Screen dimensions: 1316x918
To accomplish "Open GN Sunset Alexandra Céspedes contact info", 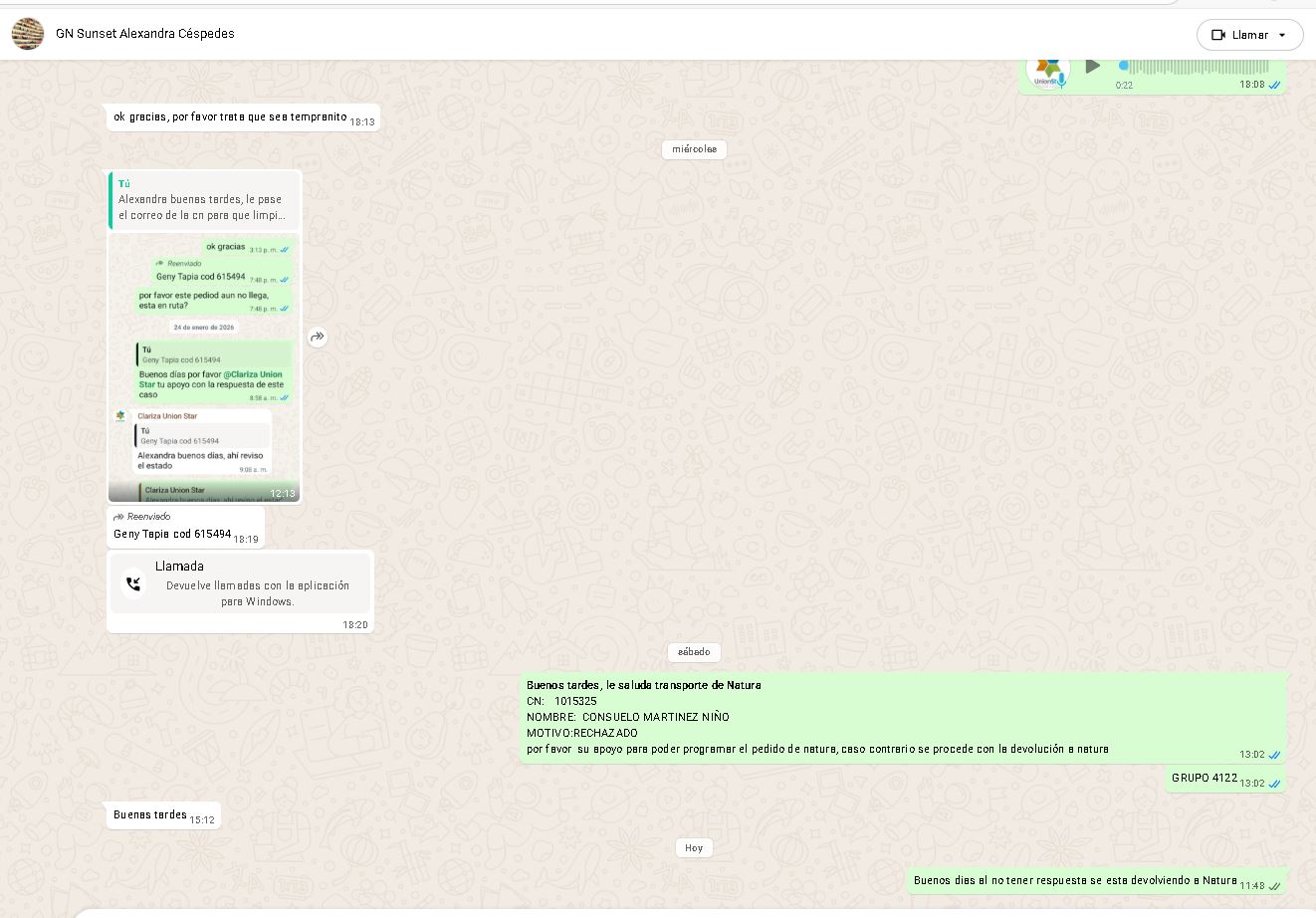I will pos(145,34).
